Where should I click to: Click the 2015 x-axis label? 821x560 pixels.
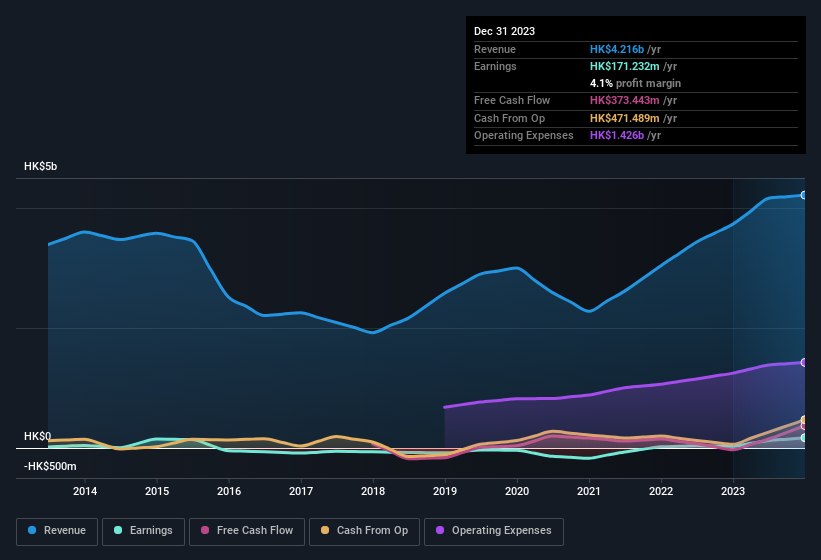pyautogui.click(x=157, y=491)
